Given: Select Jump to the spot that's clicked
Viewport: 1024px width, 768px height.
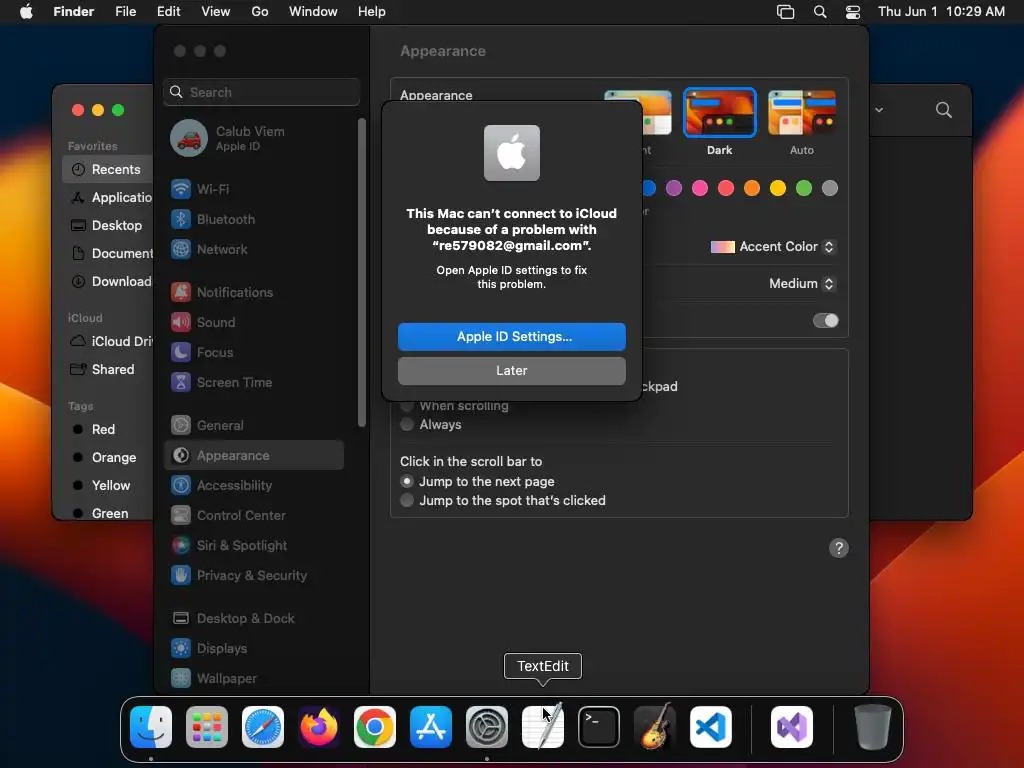Looking at the screenshot, I should pos(407,500).
